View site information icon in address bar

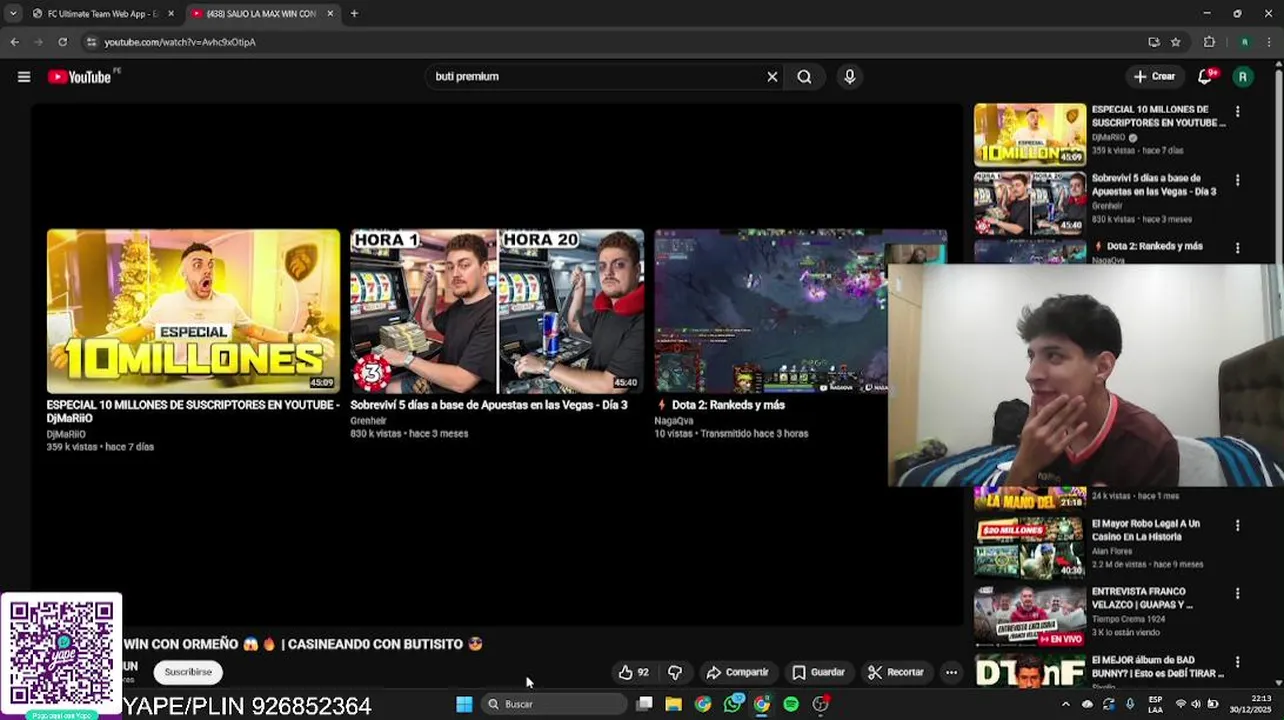91,42
